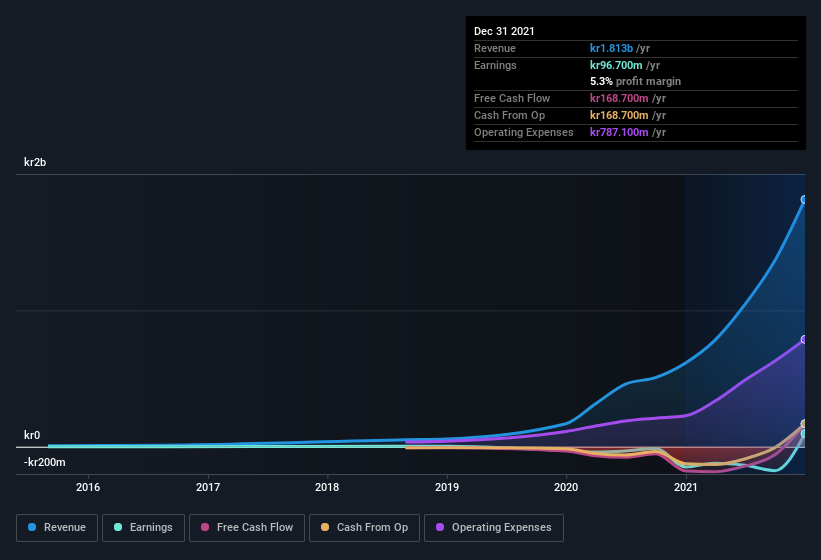Image resolution: width=821 pixels, height=560 pixels.
Task: Click the Earnings tooltip row label
Action: 495,65
